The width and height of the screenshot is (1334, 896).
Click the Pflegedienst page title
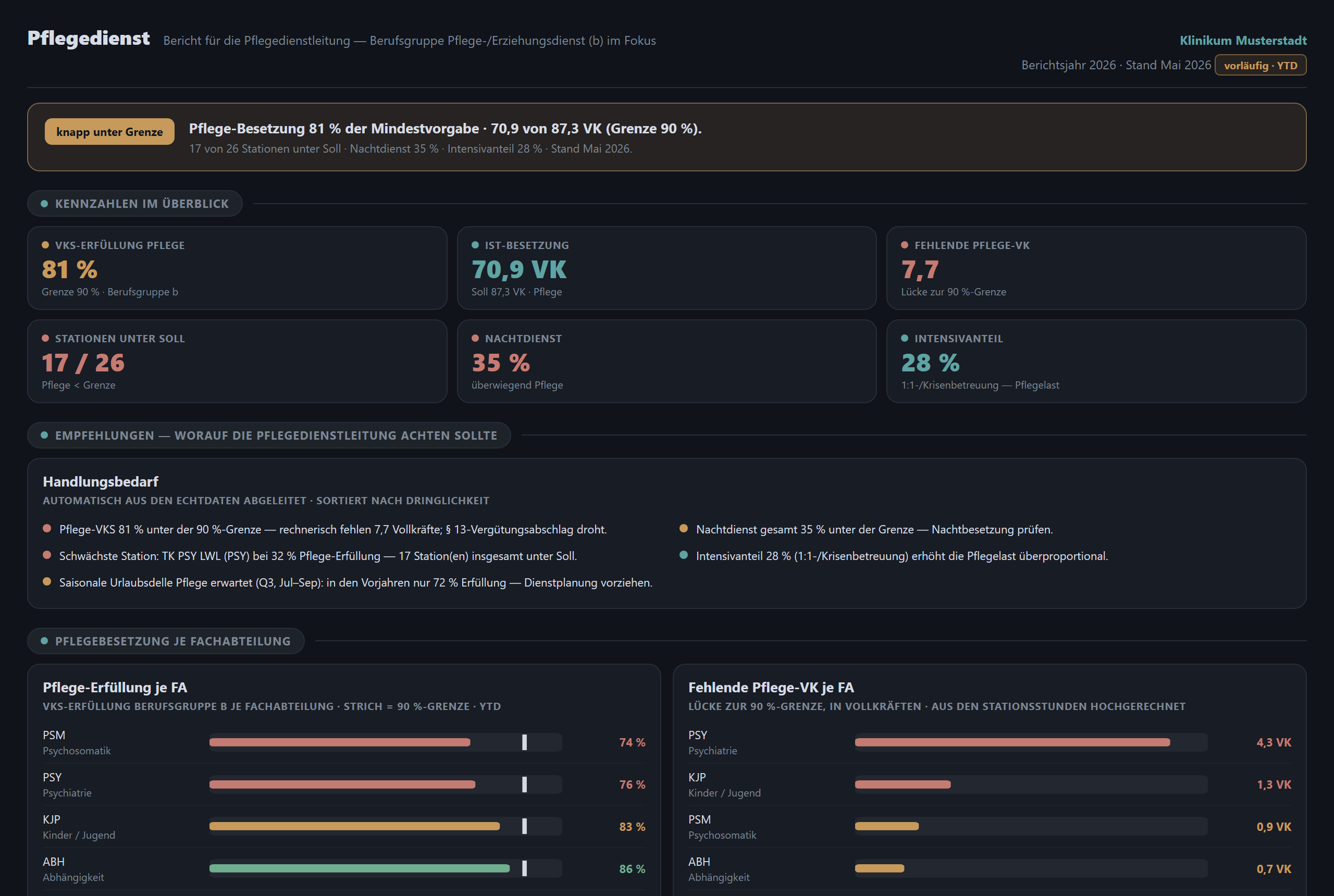point(89,38)
